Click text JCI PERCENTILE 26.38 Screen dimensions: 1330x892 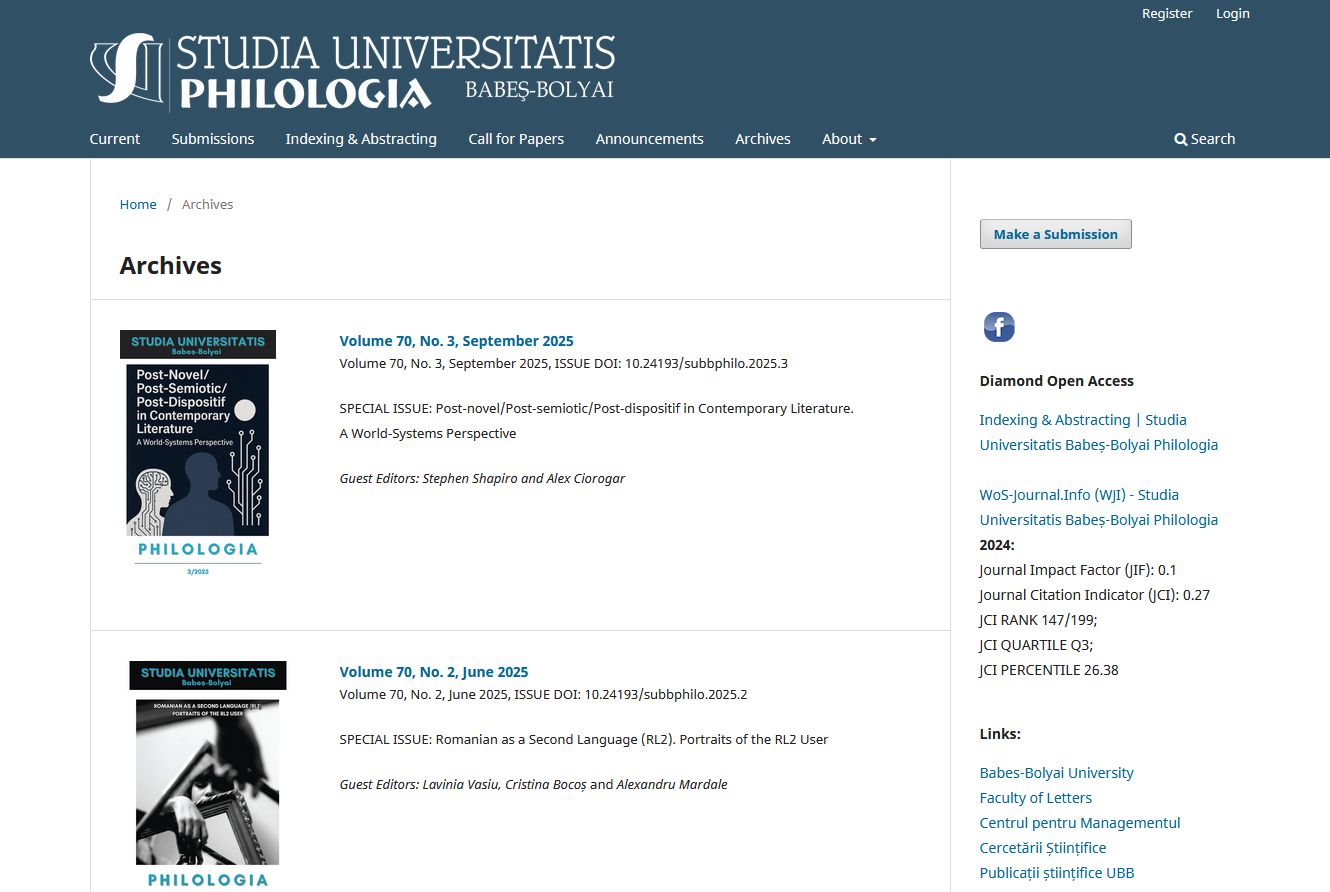coord(1049,670)
